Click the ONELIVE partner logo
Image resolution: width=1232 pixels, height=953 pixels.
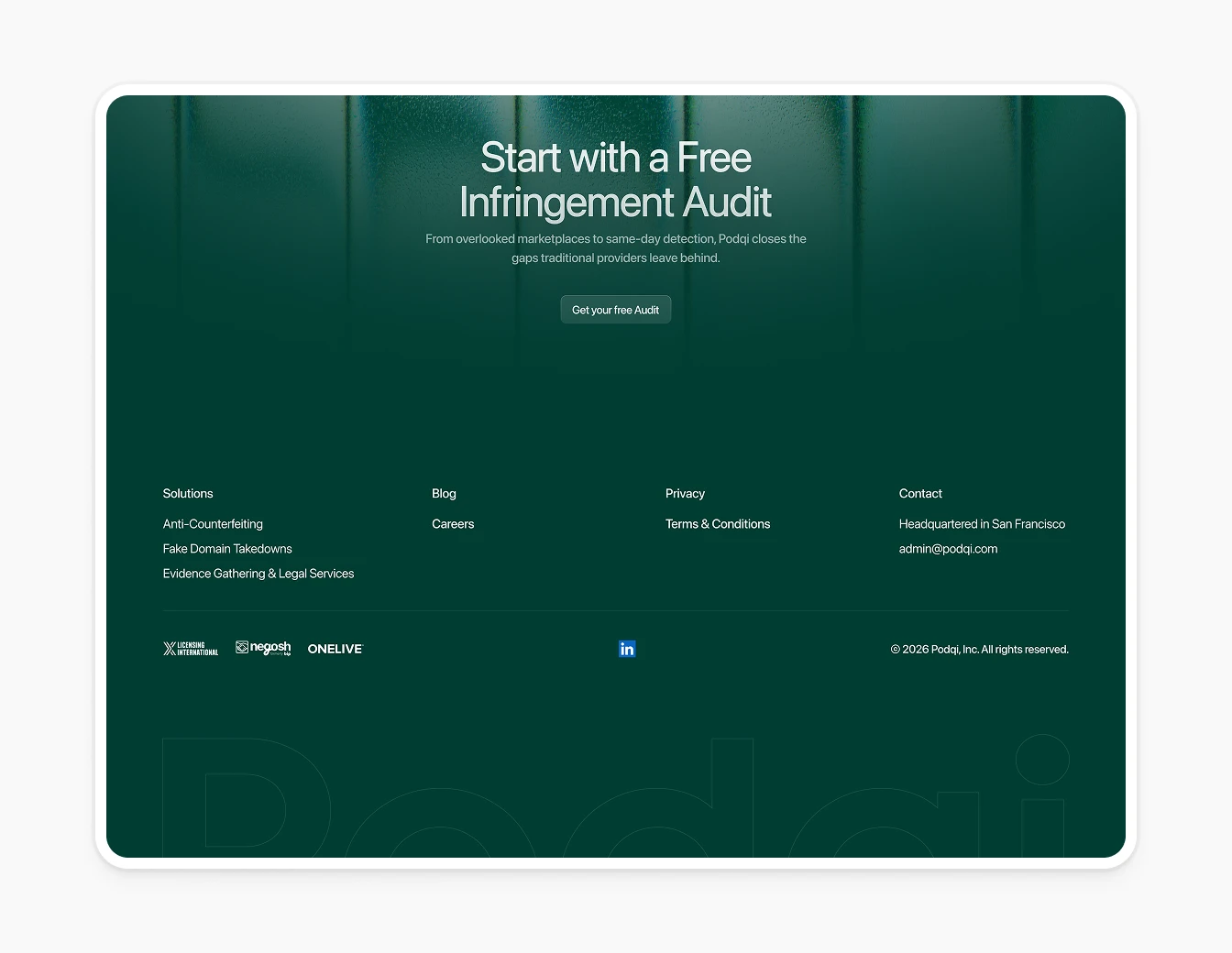tap(335, 648)
